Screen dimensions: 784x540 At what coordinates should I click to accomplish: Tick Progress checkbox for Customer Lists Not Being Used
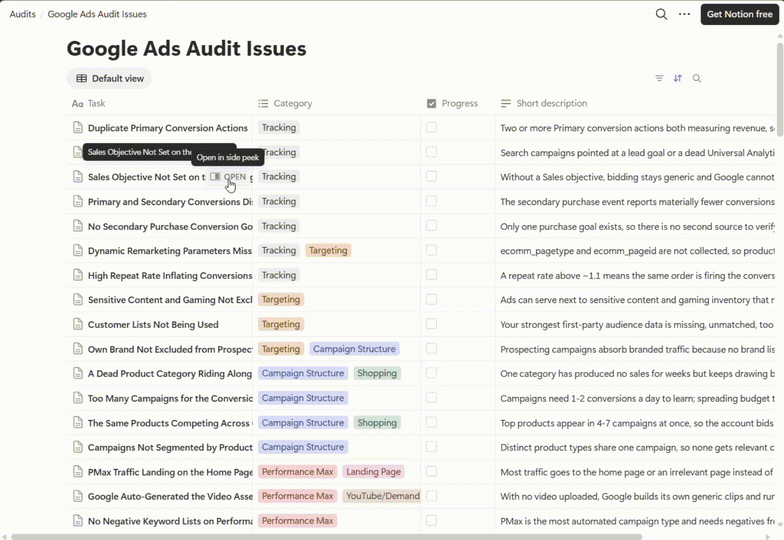(431, 324)
